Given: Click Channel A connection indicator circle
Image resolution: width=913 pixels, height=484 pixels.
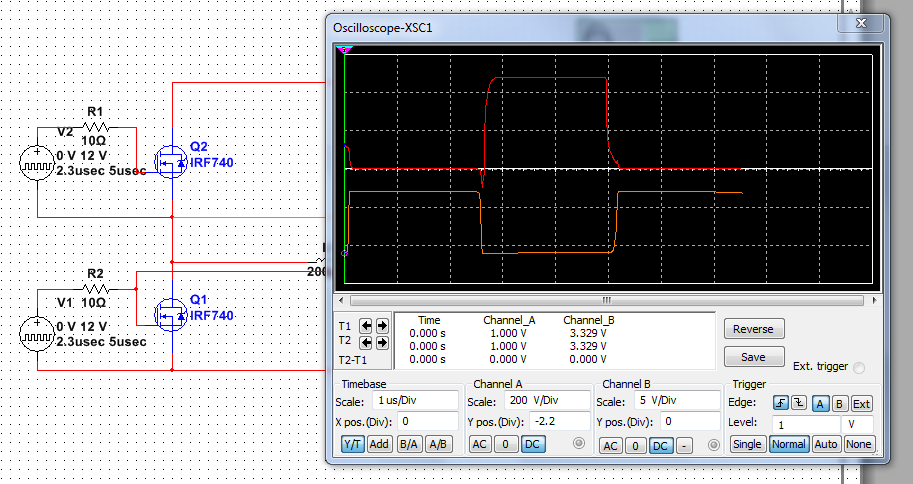Looking at the screenshot, I should tap(579, 443).
